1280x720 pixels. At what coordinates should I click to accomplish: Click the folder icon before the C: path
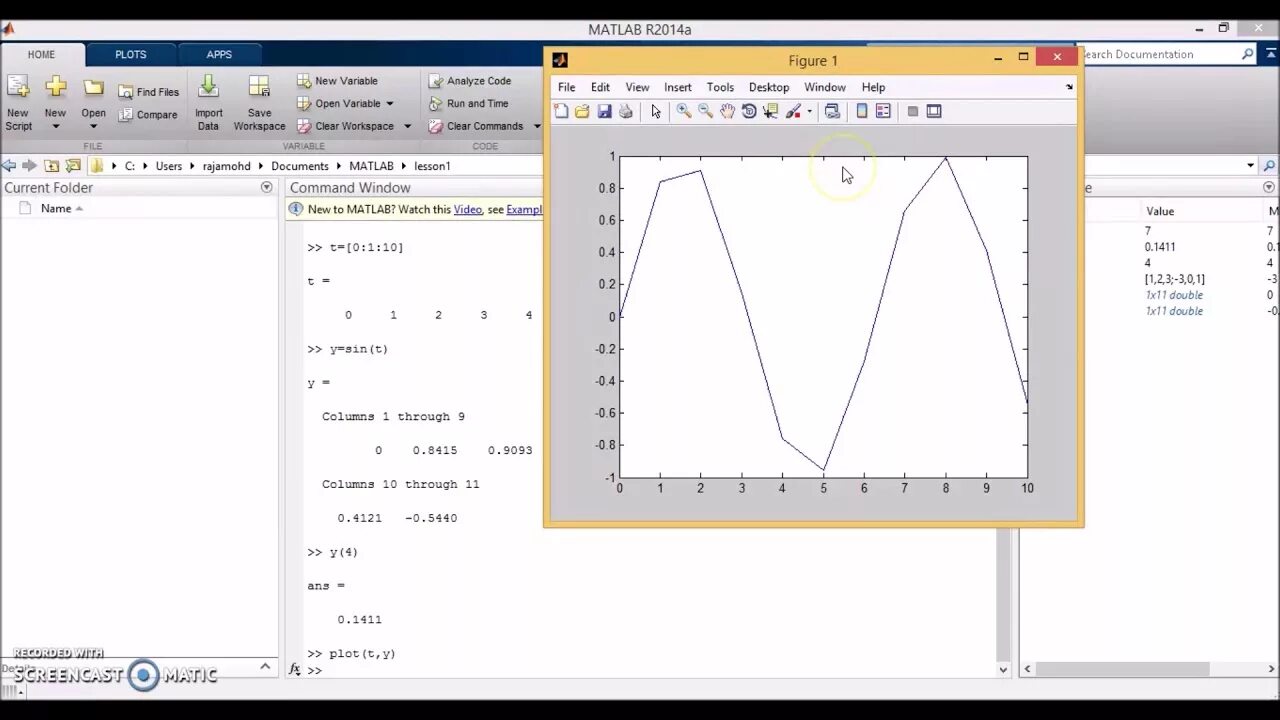click(x=97, y=166)
